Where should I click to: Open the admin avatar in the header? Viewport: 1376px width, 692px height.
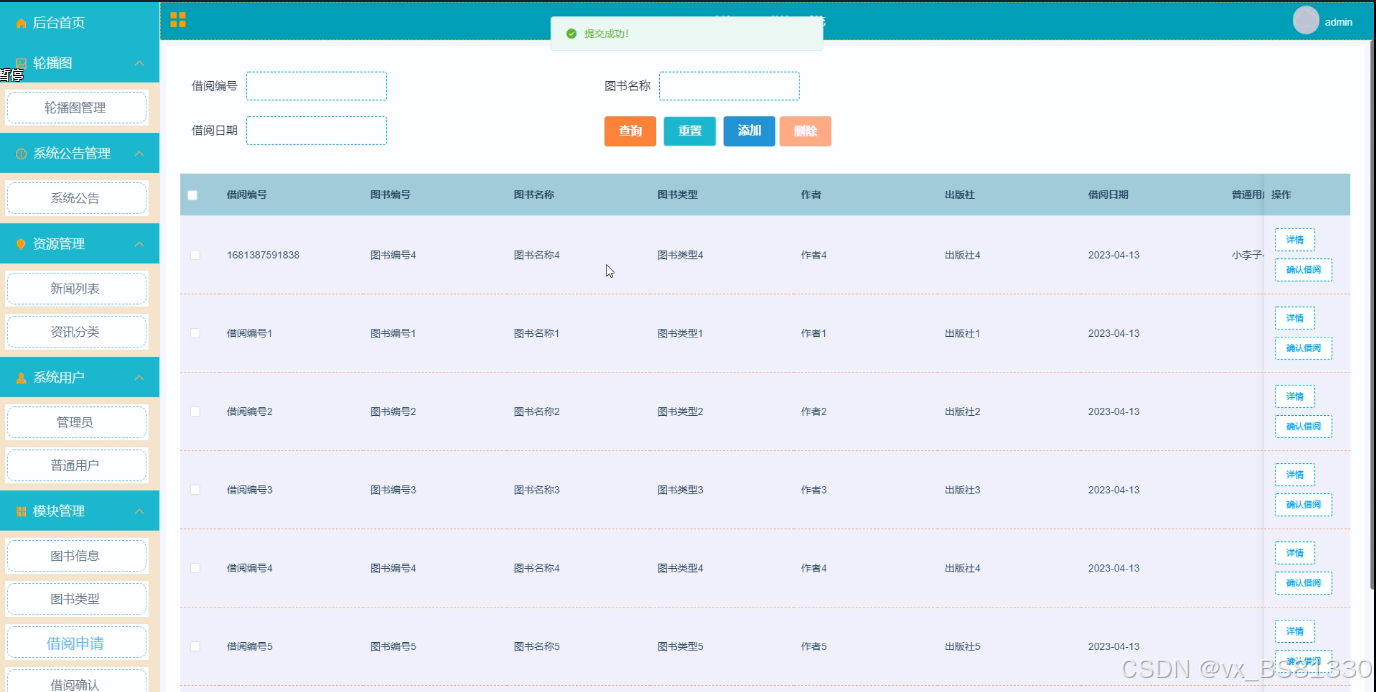(1306, 20)
